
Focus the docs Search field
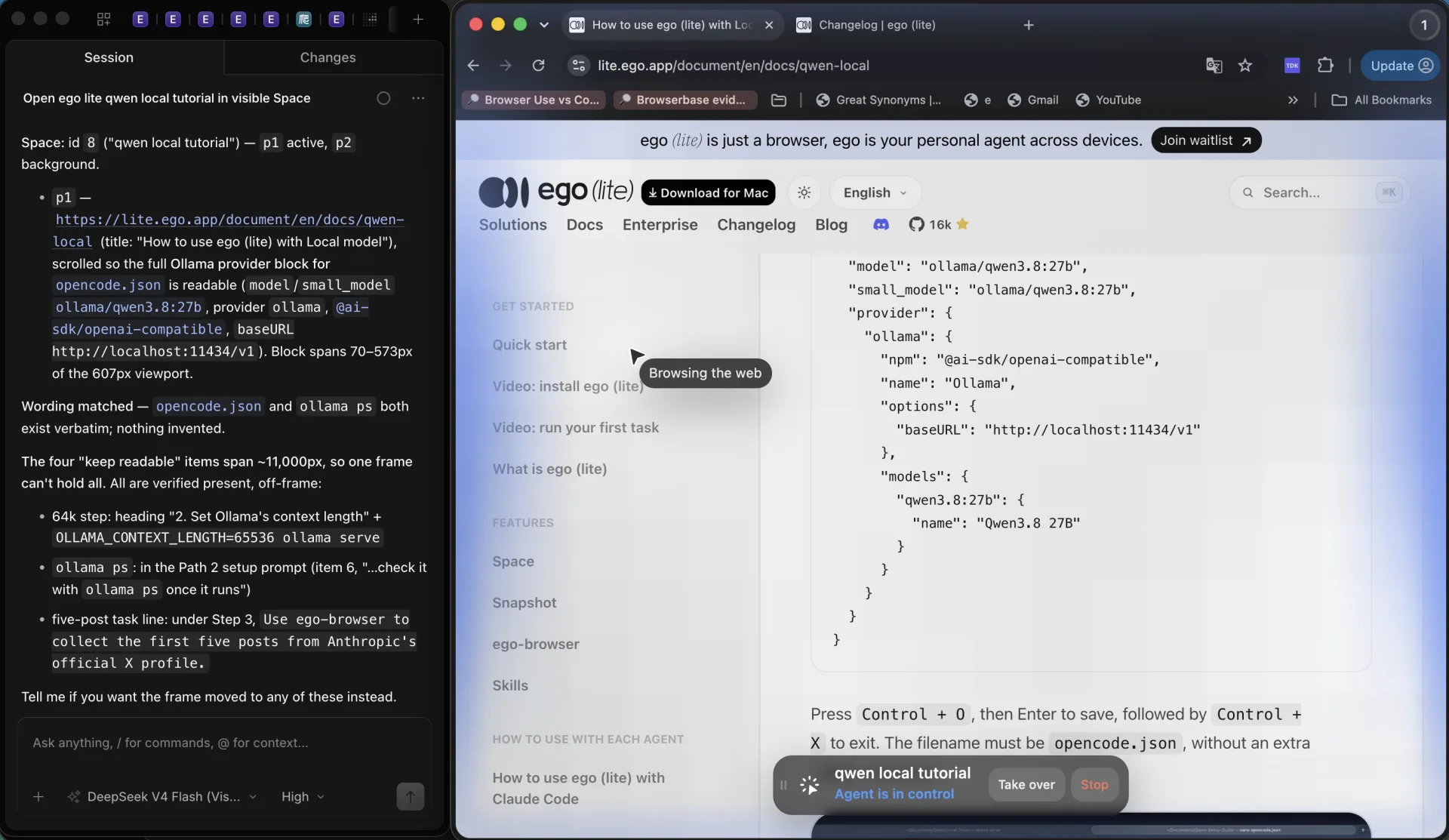pos(1319,192)
